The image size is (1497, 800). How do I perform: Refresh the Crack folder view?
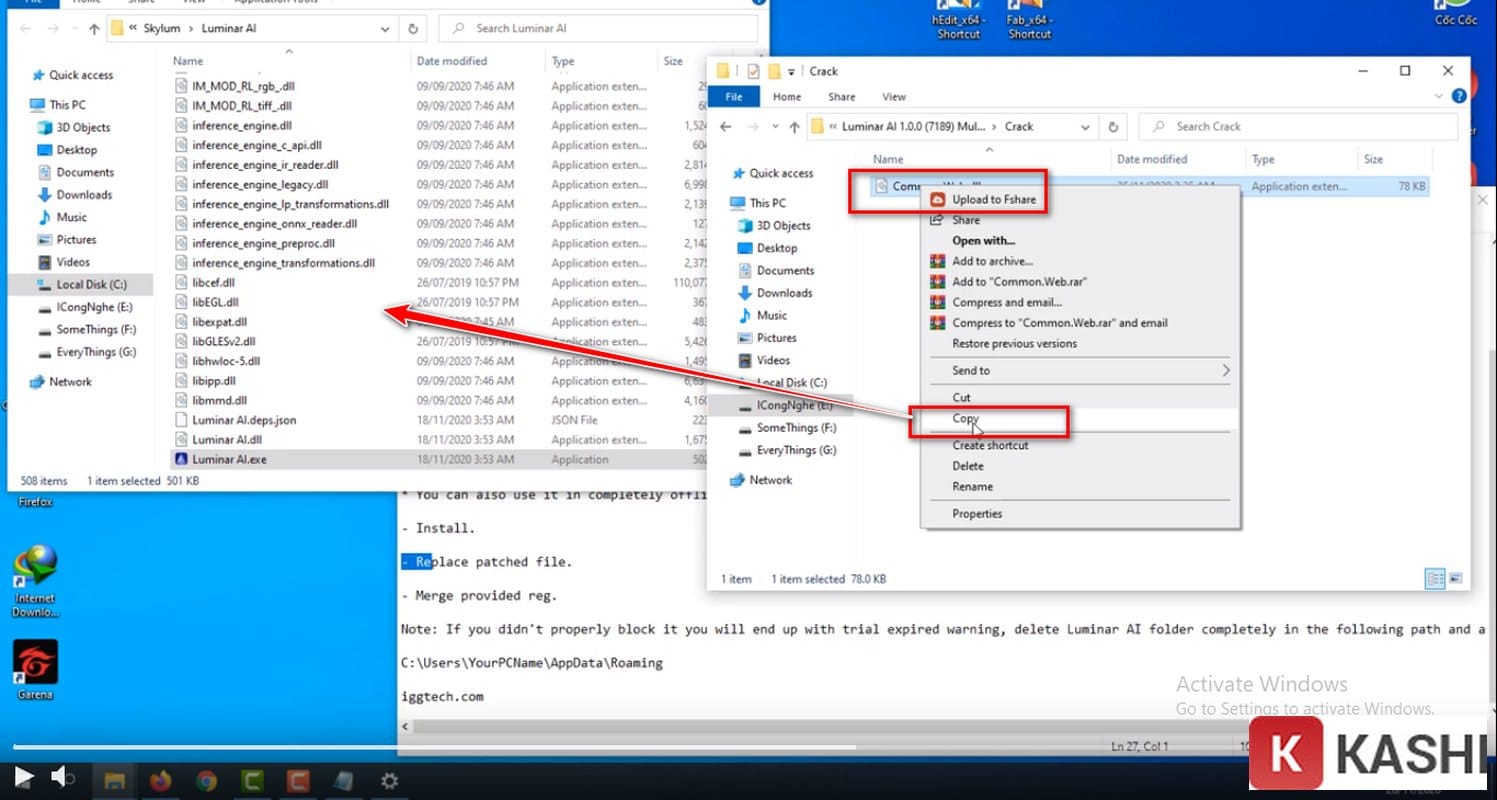click(x=1113, y=127)
